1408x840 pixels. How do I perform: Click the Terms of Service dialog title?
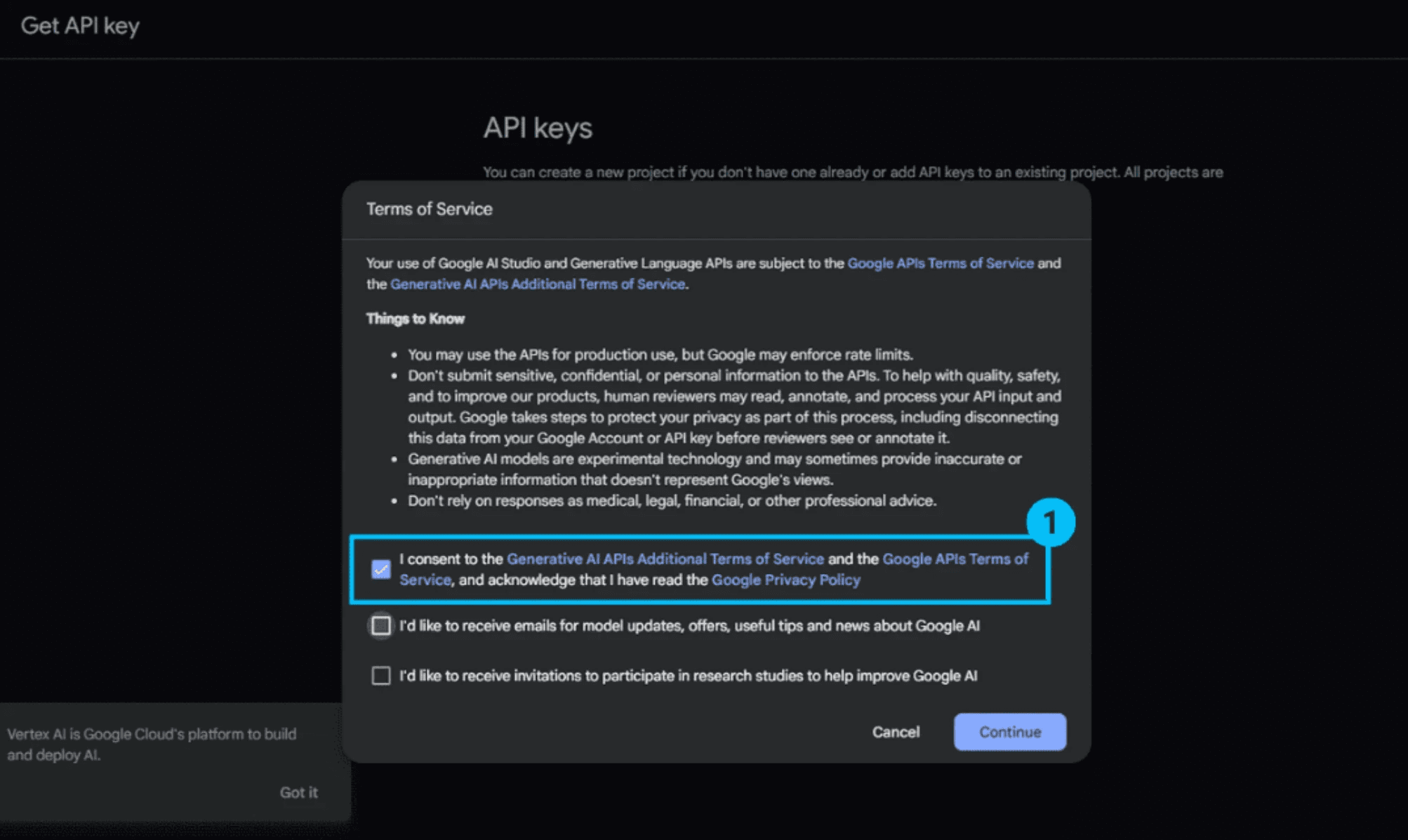click(x=429, y=209)
